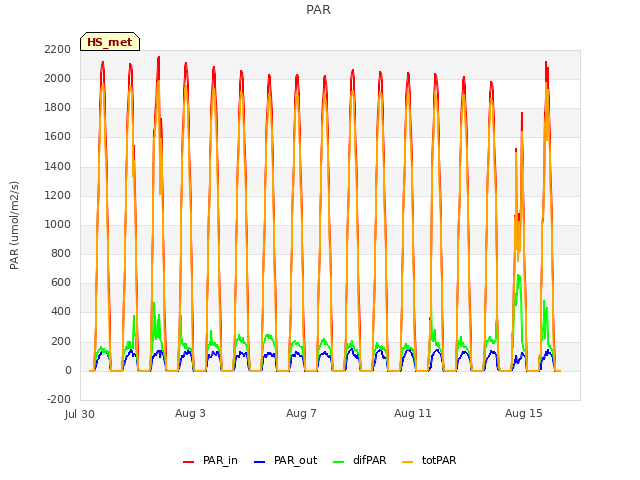Click the -200 y-axis tick label
Screen dimensions: 640x480
pos(59,399)
